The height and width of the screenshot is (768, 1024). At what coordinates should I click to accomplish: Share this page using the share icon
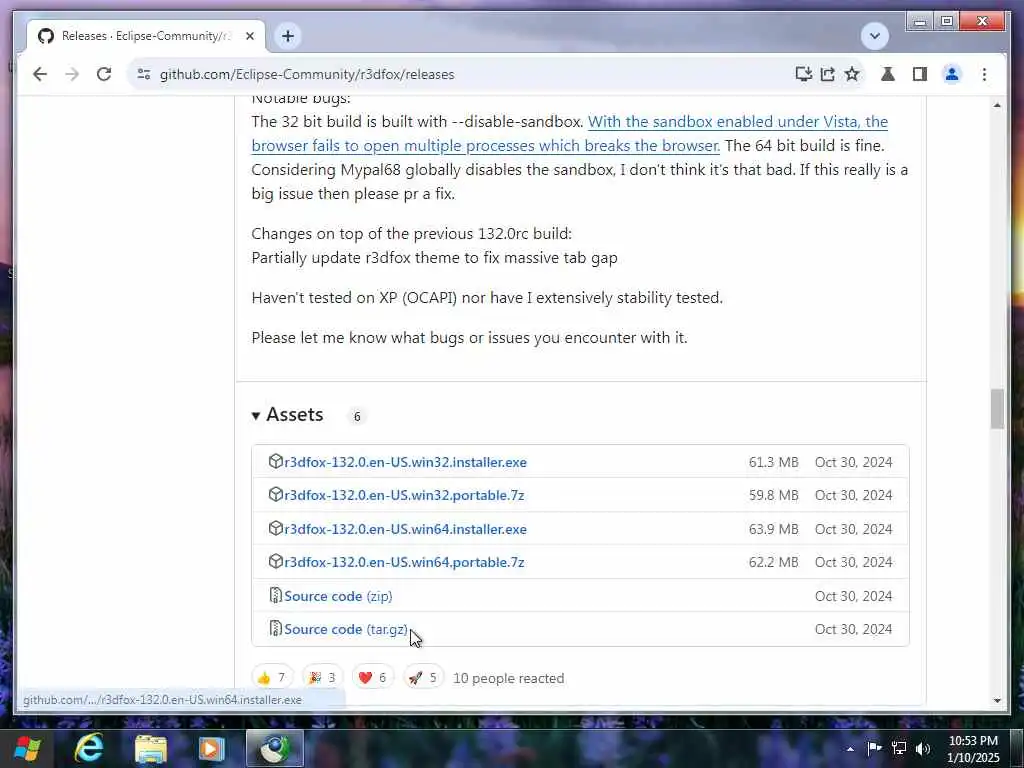tap(827, 74)
